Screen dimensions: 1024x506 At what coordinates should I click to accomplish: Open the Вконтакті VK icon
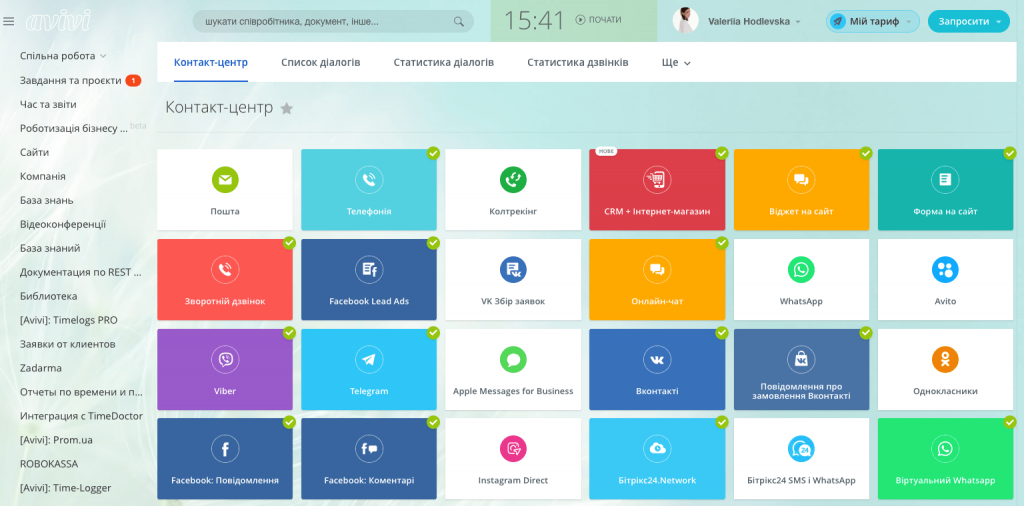click(657, 359)
